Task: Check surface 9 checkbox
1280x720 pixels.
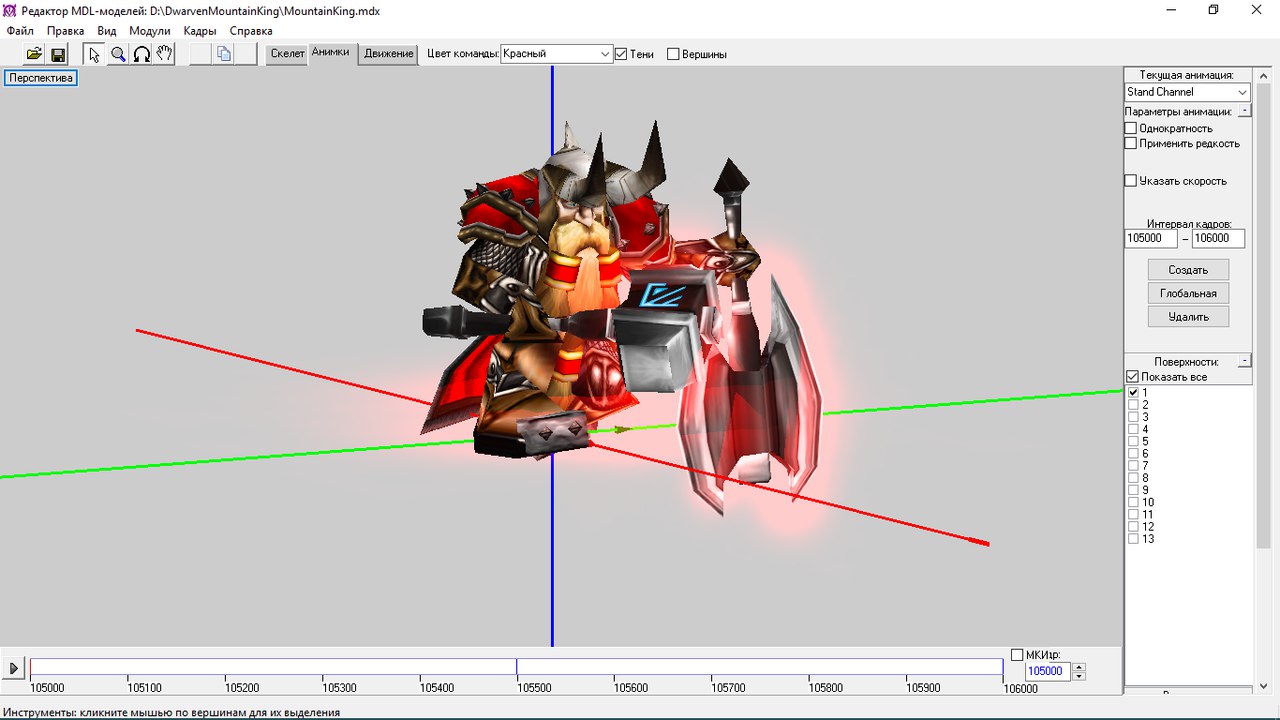Action: 1133,490
